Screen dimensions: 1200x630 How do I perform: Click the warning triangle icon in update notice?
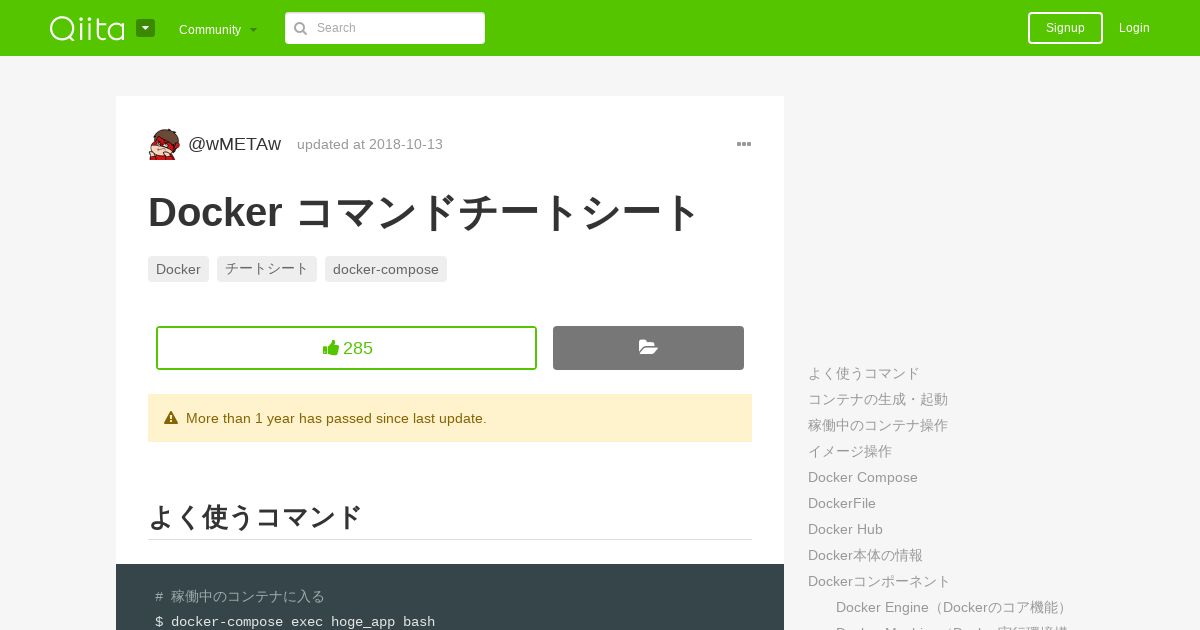(x=171, y=418)
